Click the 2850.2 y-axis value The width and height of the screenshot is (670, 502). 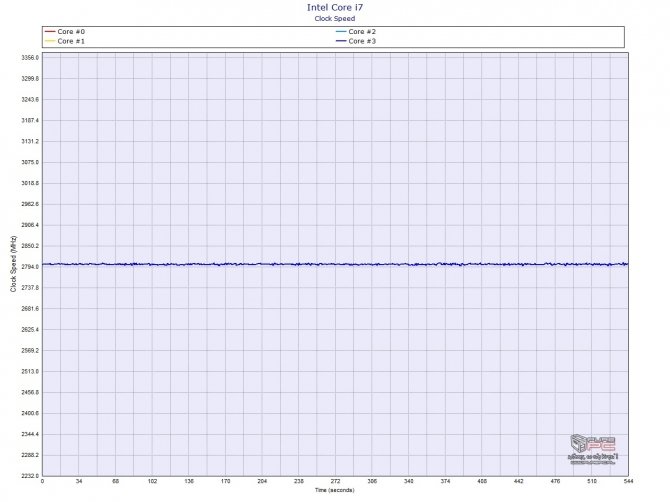(30, 246)
